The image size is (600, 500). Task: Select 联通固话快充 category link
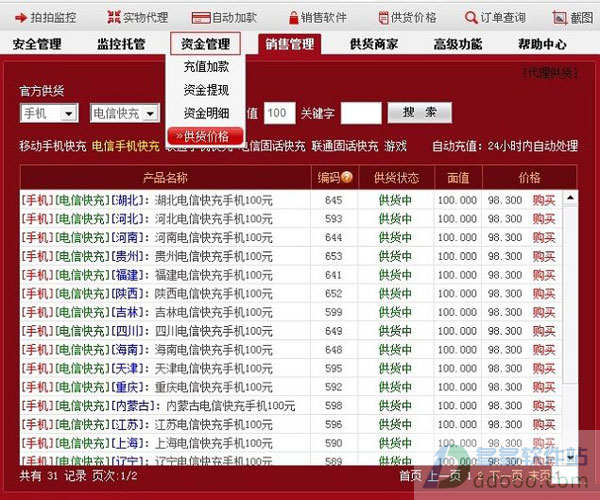click(x=345, y=146)
